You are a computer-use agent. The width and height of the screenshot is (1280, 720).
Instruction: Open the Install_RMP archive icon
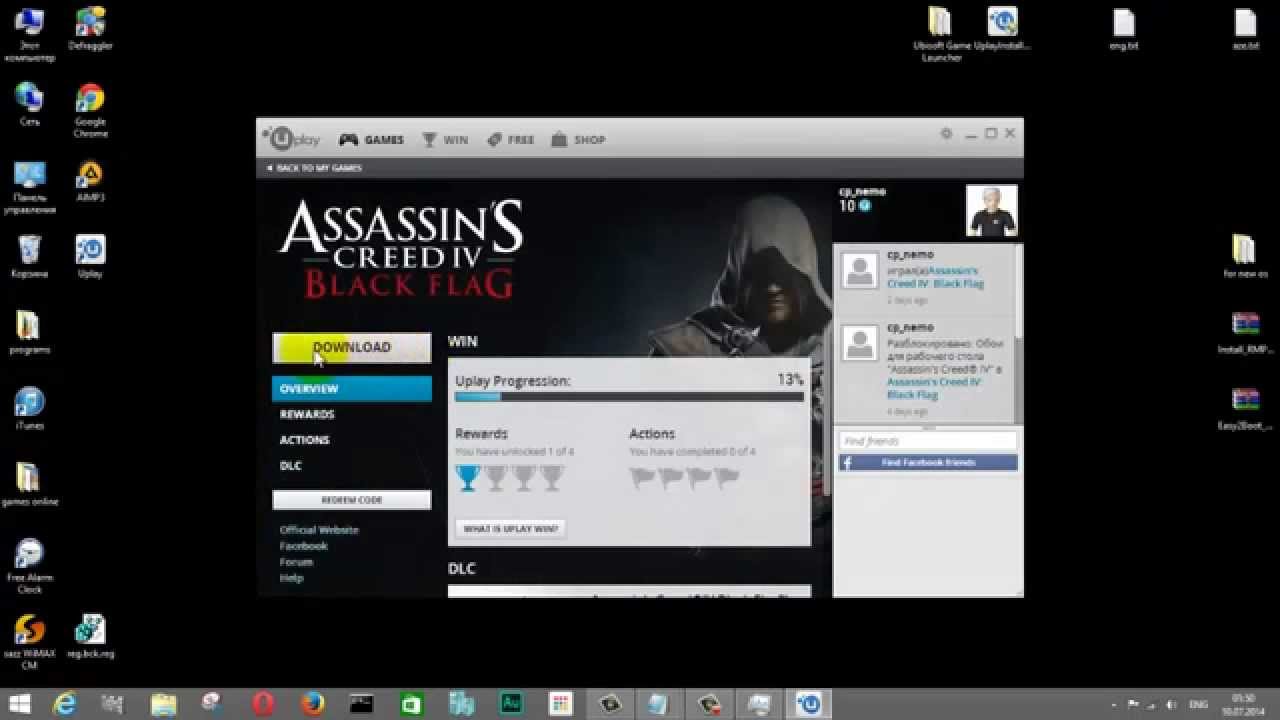point(1245,333)
